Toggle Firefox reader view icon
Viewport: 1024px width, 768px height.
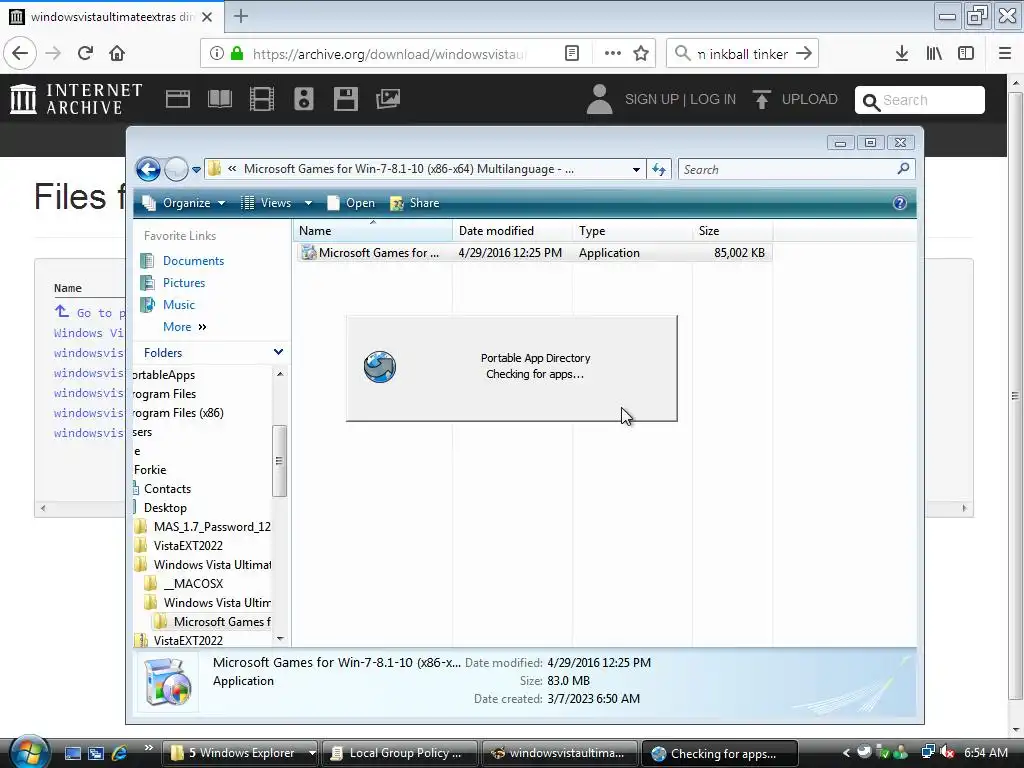click(571, 54)
